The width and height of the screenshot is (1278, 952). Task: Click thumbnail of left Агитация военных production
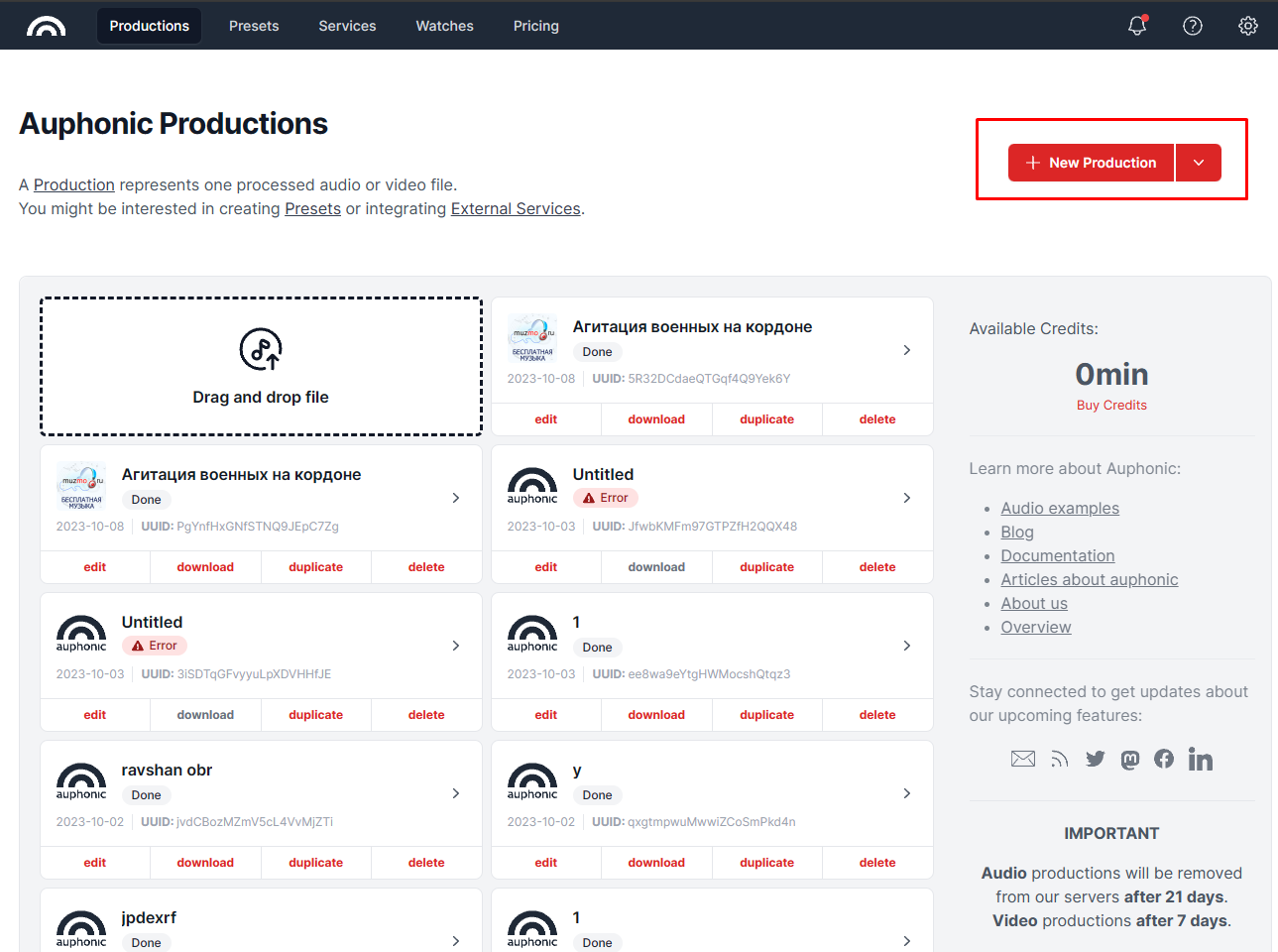click(x=81, y=487)
